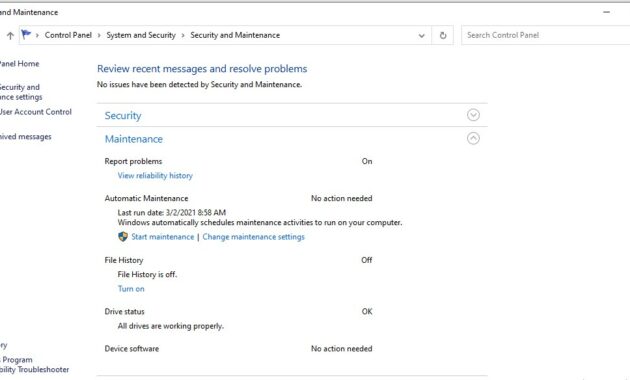
Task: Open Change maintenance settings link
Action: click(x=254, y=237)
